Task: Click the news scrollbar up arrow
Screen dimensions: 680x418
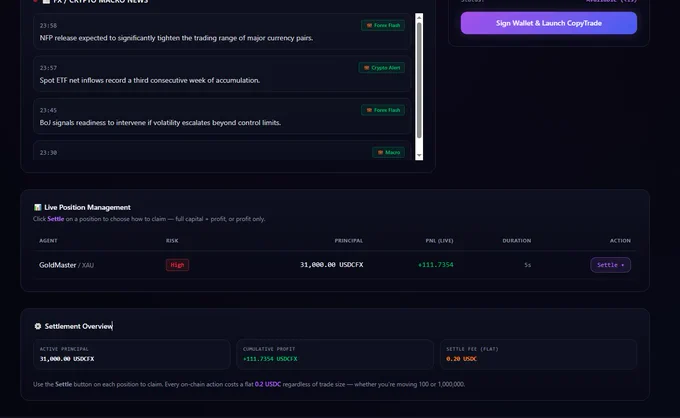Action: pyautogui.click(x=419, y=17)
